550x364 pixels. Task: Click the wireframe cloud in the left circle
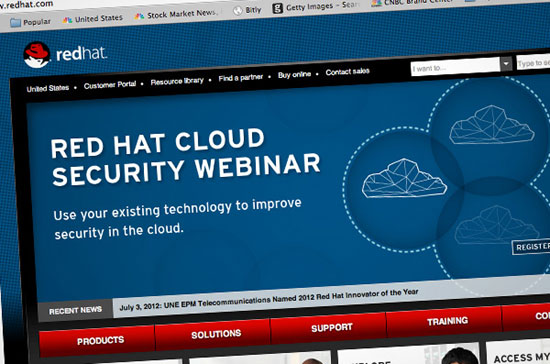404,178
